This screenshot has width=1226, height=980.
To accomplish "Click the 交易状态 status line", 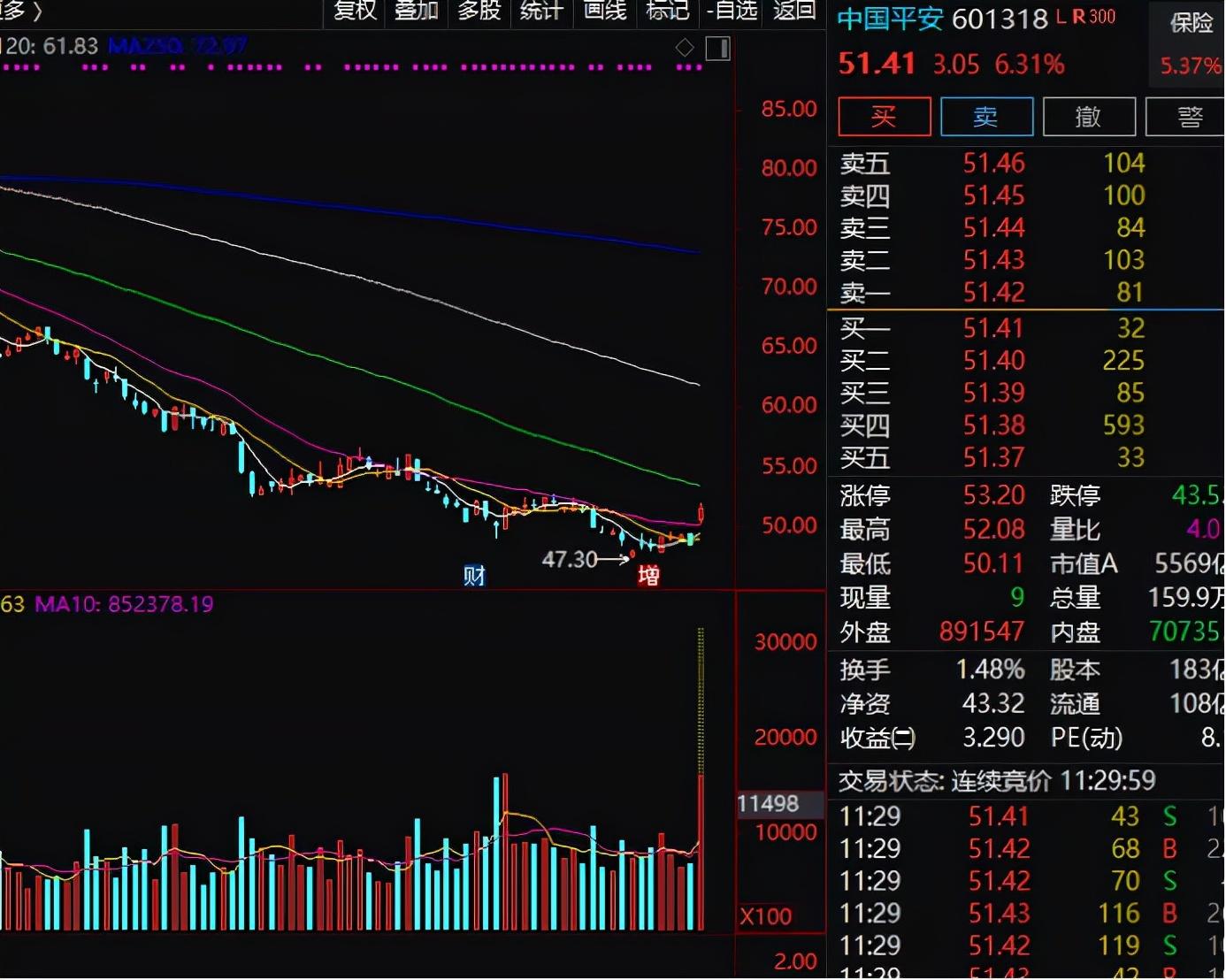I will pyautogui.click(x=997, y=781).
